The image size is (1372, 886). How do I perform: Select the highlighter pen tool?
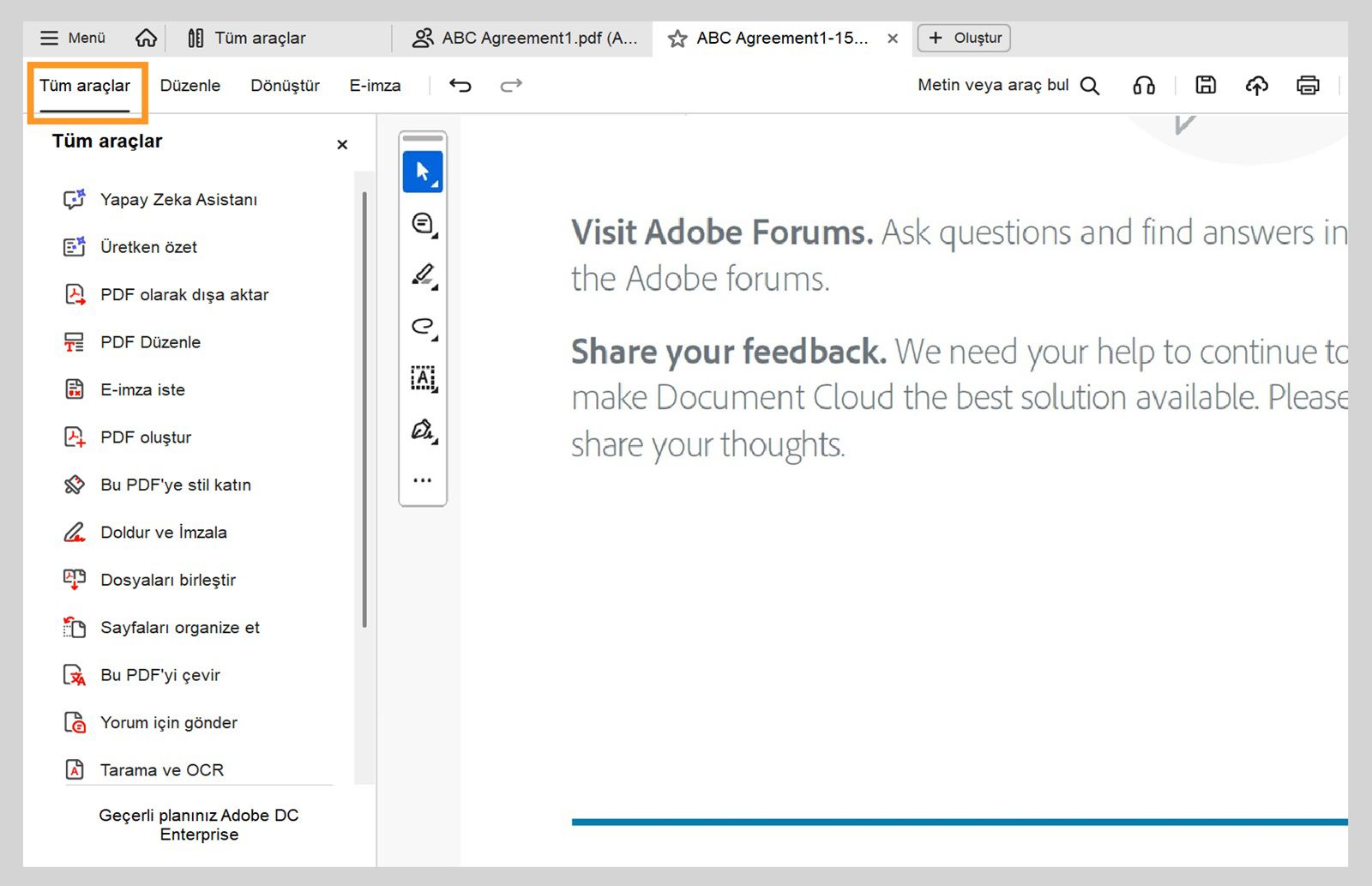click(x=423, y=275)
